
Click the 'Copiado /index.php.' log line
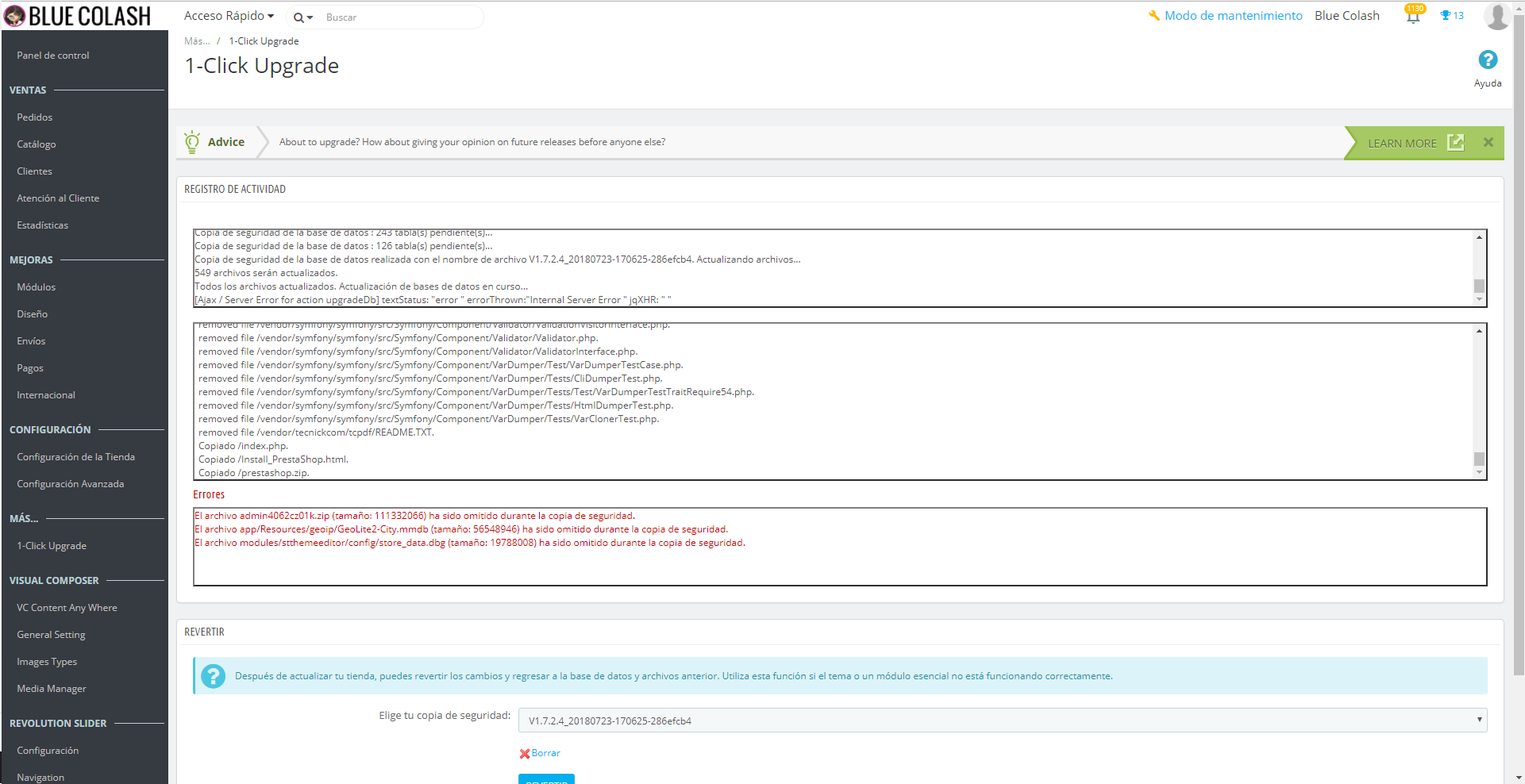tap(243, 446)
